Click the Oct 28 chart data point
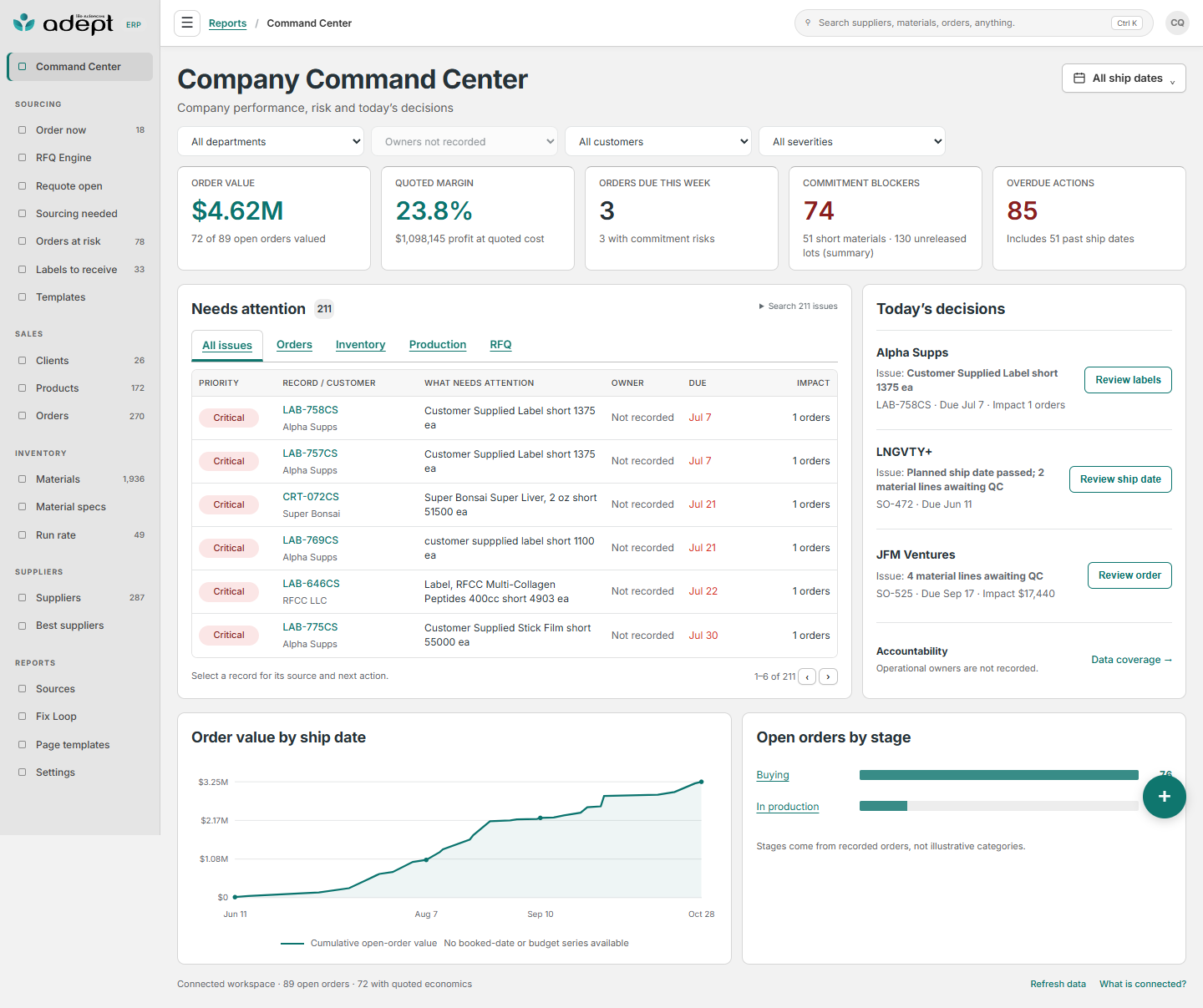This screenshot has width=1203, height=1008. click(701, 782)
